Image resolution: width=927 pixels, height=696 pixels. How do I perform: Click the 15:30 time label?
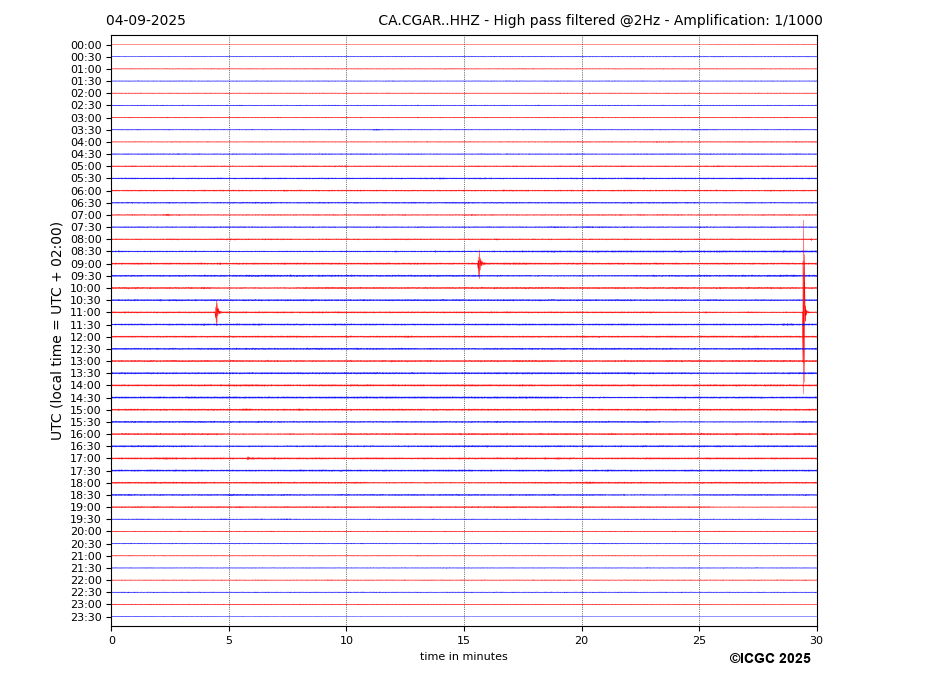click(x=86, y=422)
